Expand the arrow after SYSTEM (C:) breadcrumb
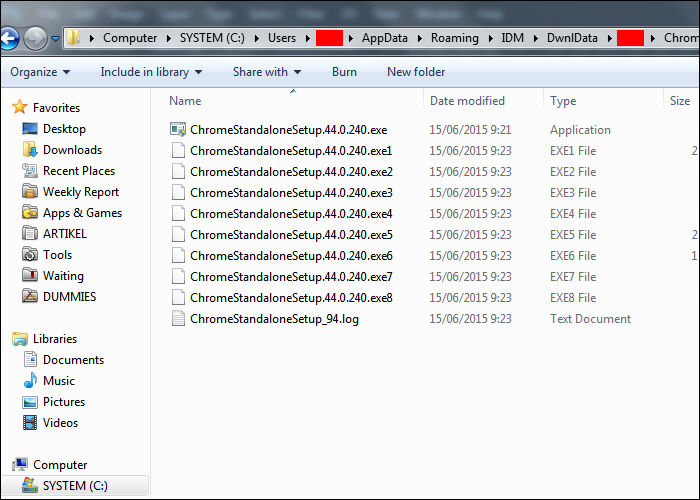This screenshot has height=500, width=700. pos(257,38)
